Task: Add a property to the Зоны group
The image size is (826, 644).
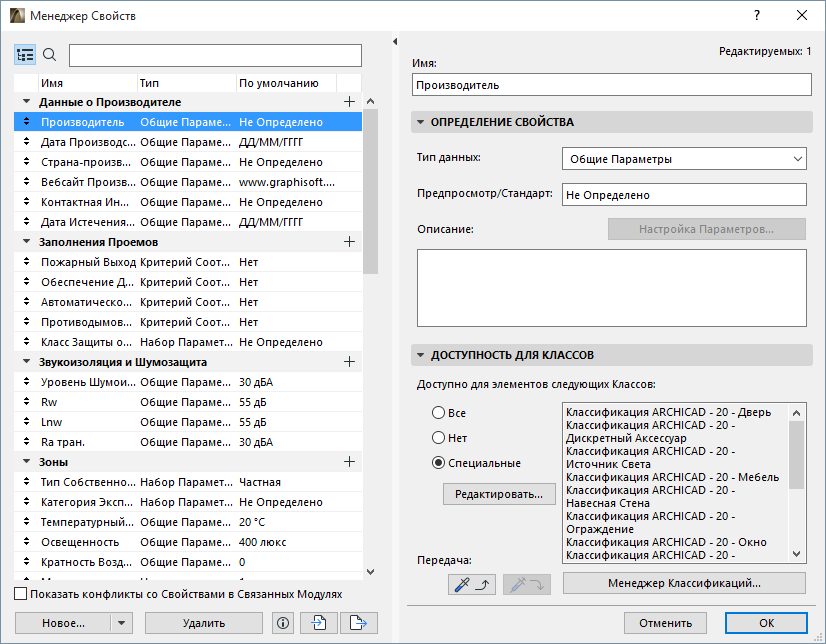Action: 349,462
